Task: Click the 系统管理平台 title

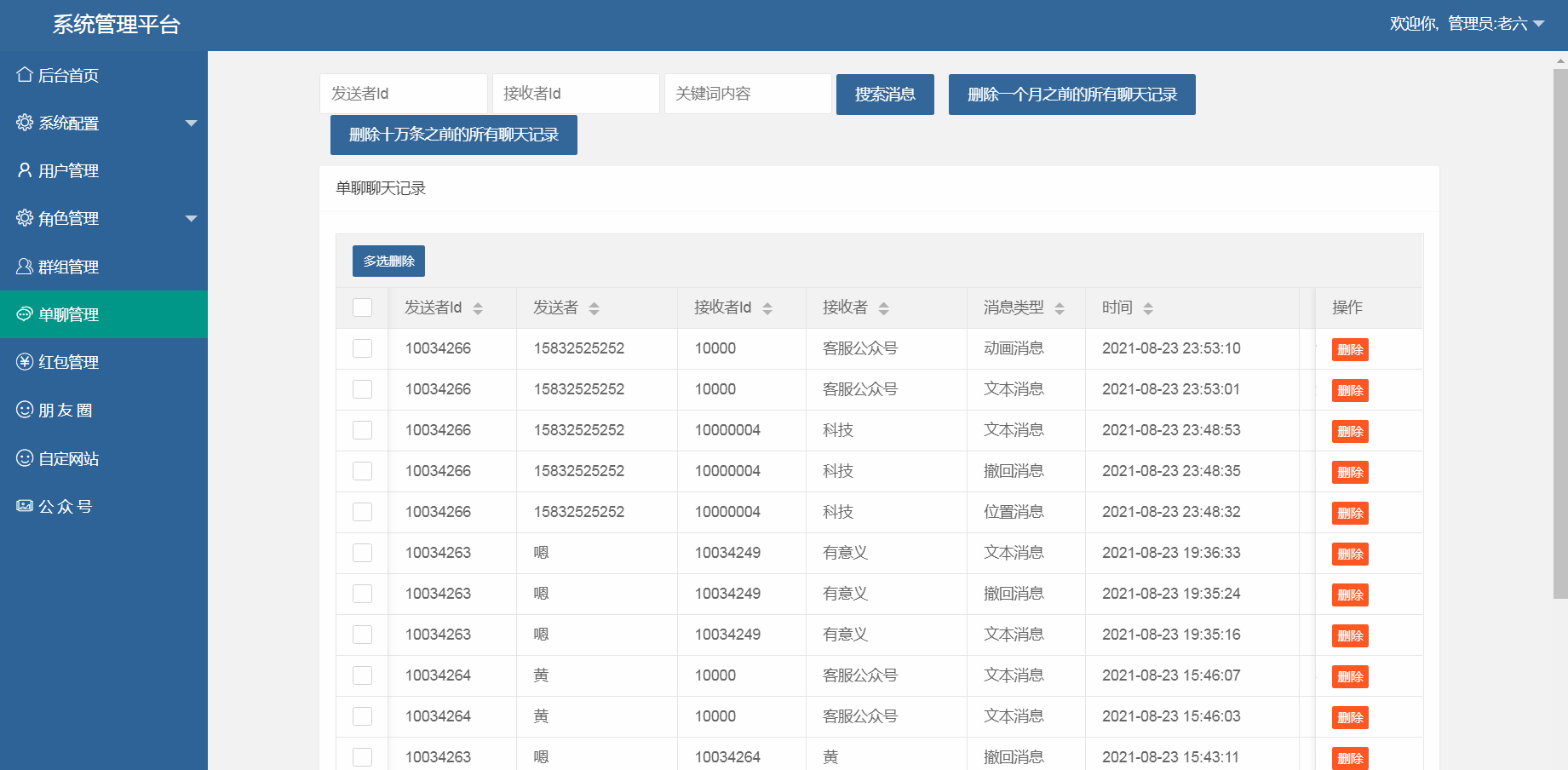Action: click(117, 25)
